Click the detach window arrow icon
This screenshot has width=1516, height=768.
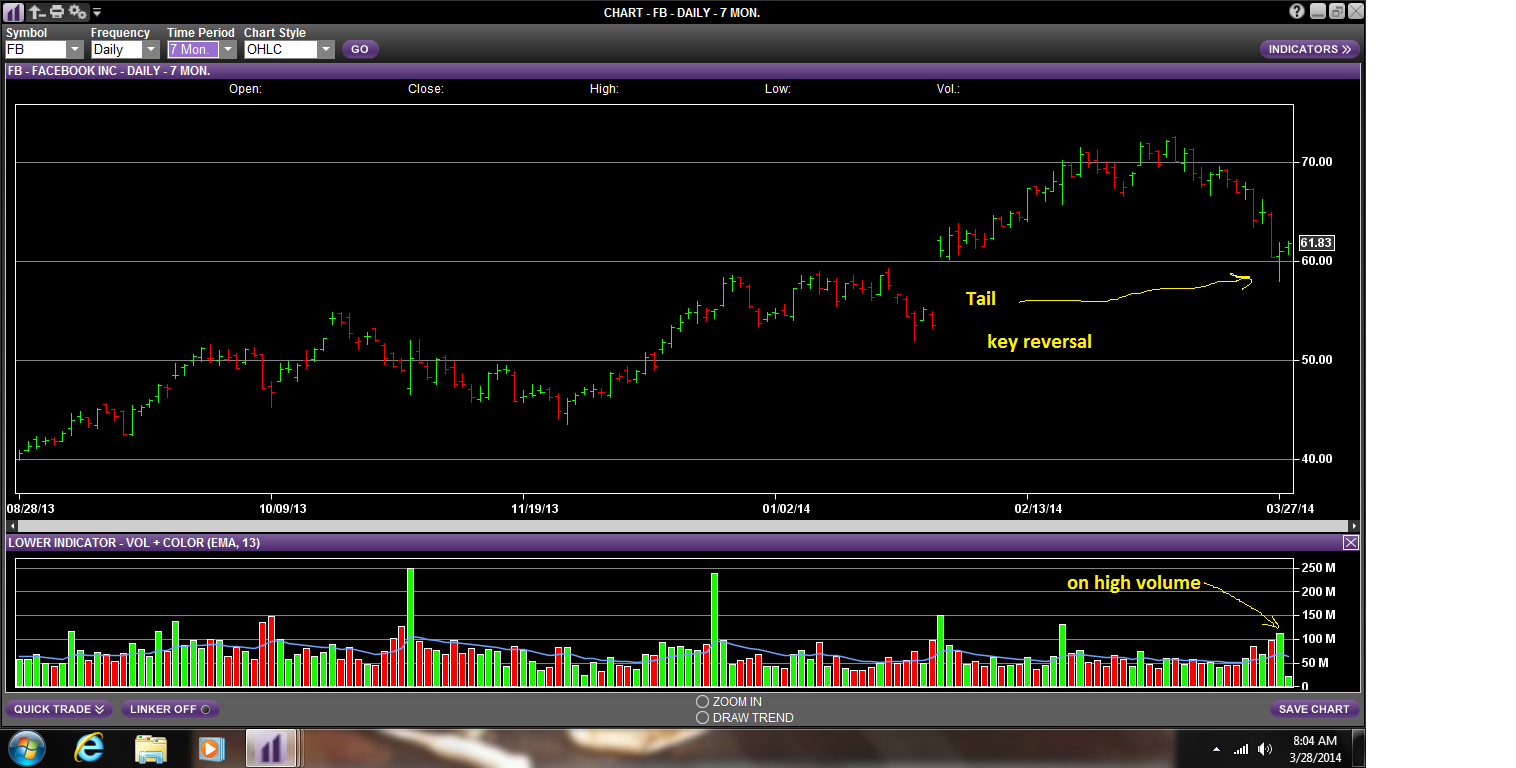(36, 12)
